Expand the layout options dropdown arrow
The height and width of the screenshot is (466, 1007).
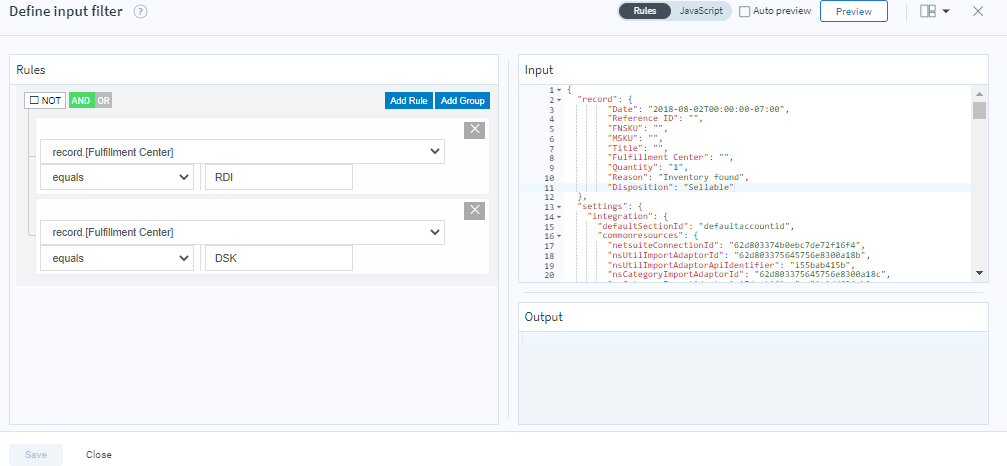(945, 12)
